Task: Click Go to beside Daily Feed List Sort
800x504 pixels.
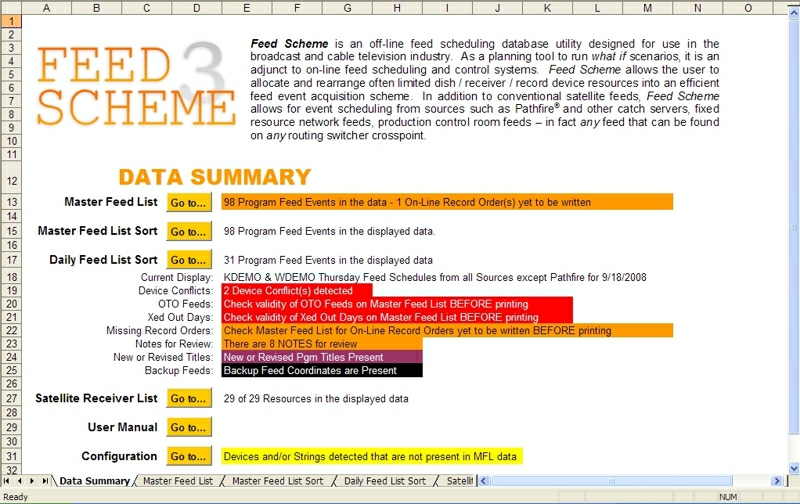Action: tap(189, 260)
